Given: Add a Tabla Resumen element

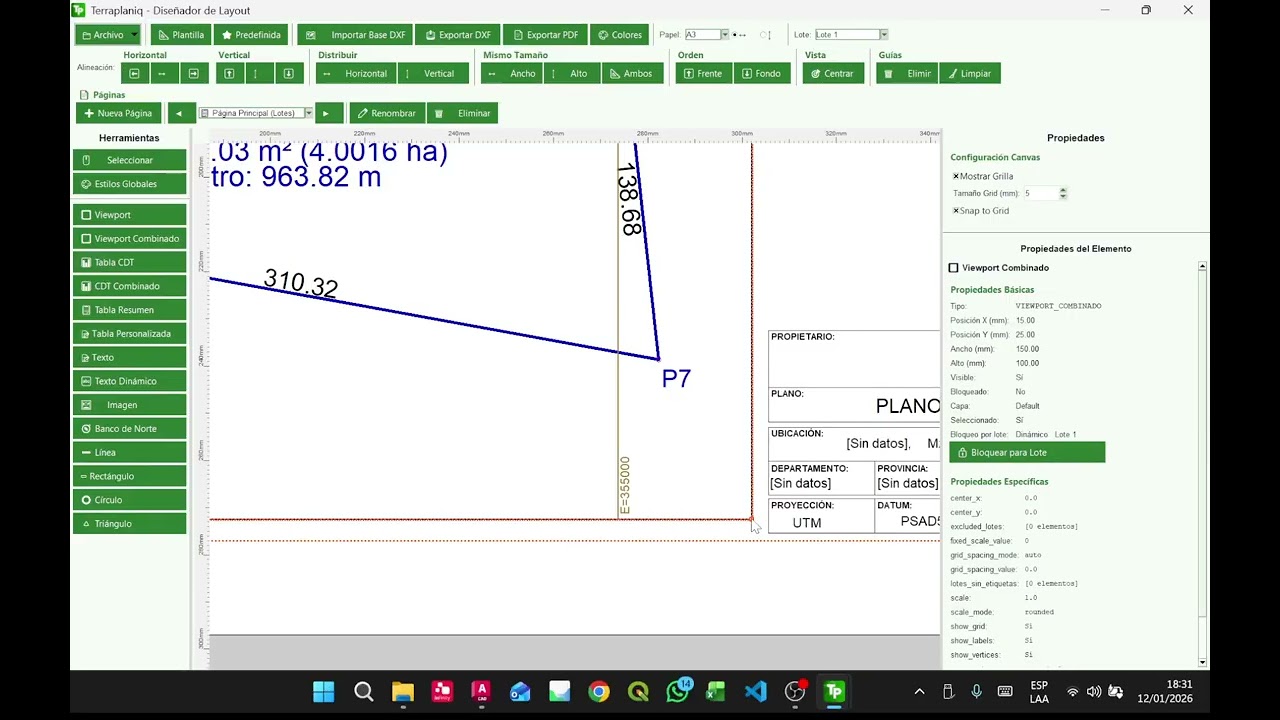Looking at the screenshot, I should [129, 310].
